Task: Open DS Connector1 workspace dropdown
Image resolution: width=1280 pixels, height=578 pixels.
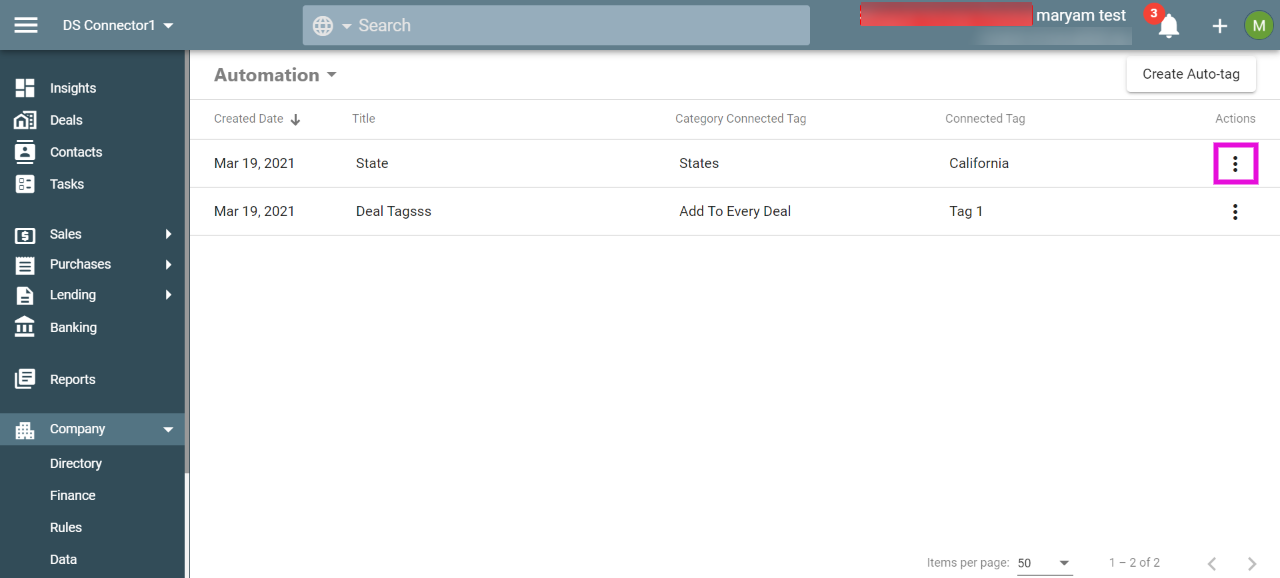Action: (x=118, y=25)
